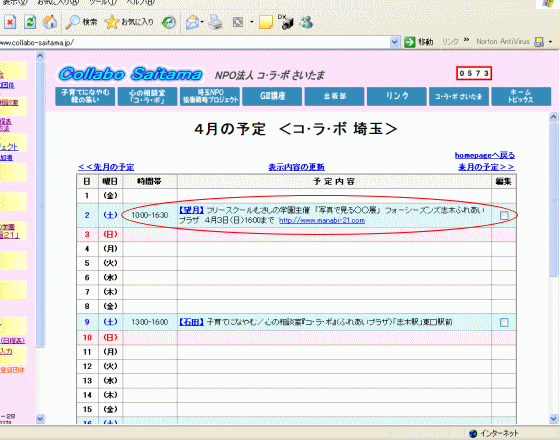Tick the edit checkbox for April 2 row
Image resolution: width=560 pixels, height=440 pixels.
[504, 215]
